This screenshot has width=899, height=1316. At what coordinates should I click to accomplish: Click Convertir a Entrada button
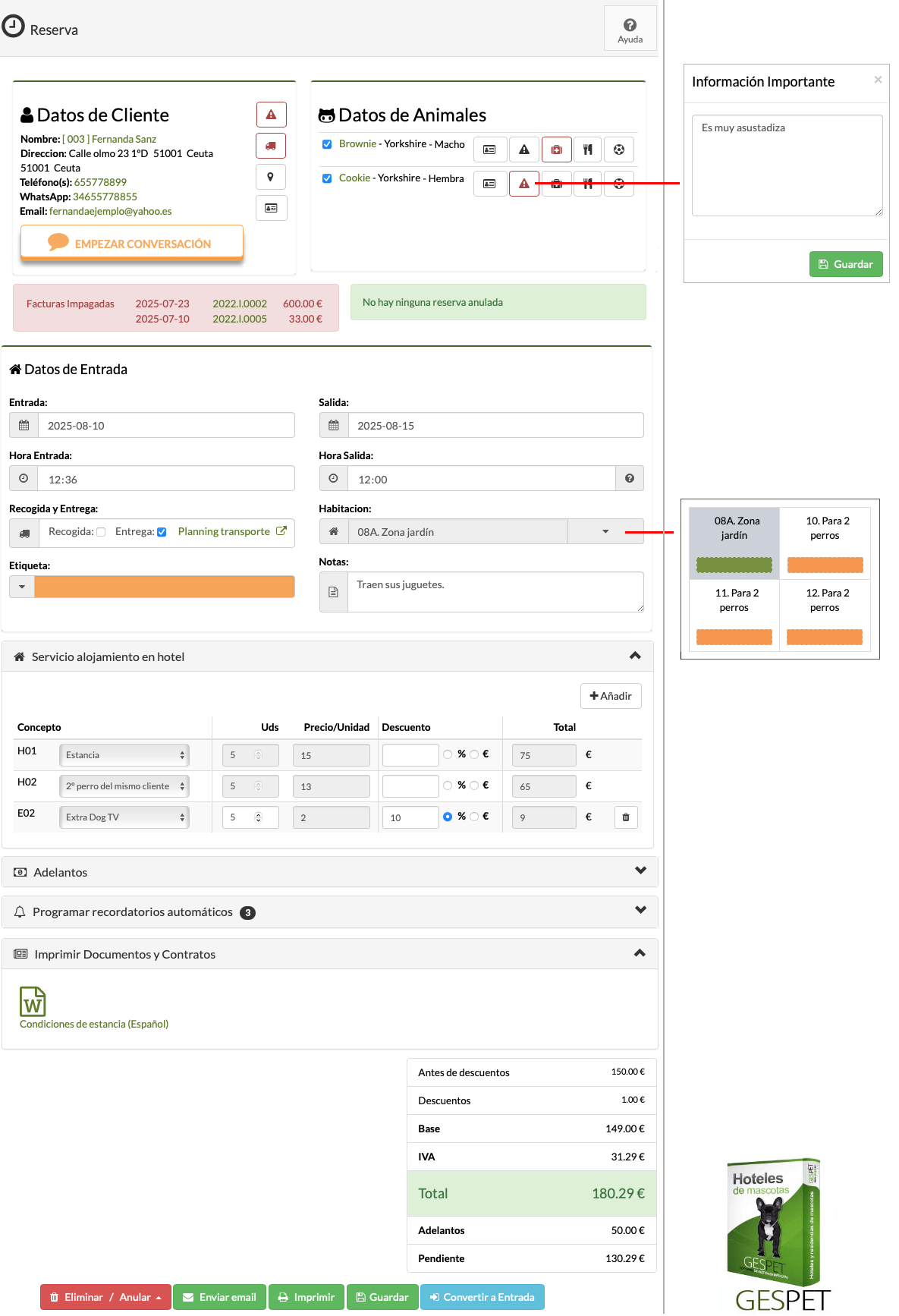point(482,1297)
